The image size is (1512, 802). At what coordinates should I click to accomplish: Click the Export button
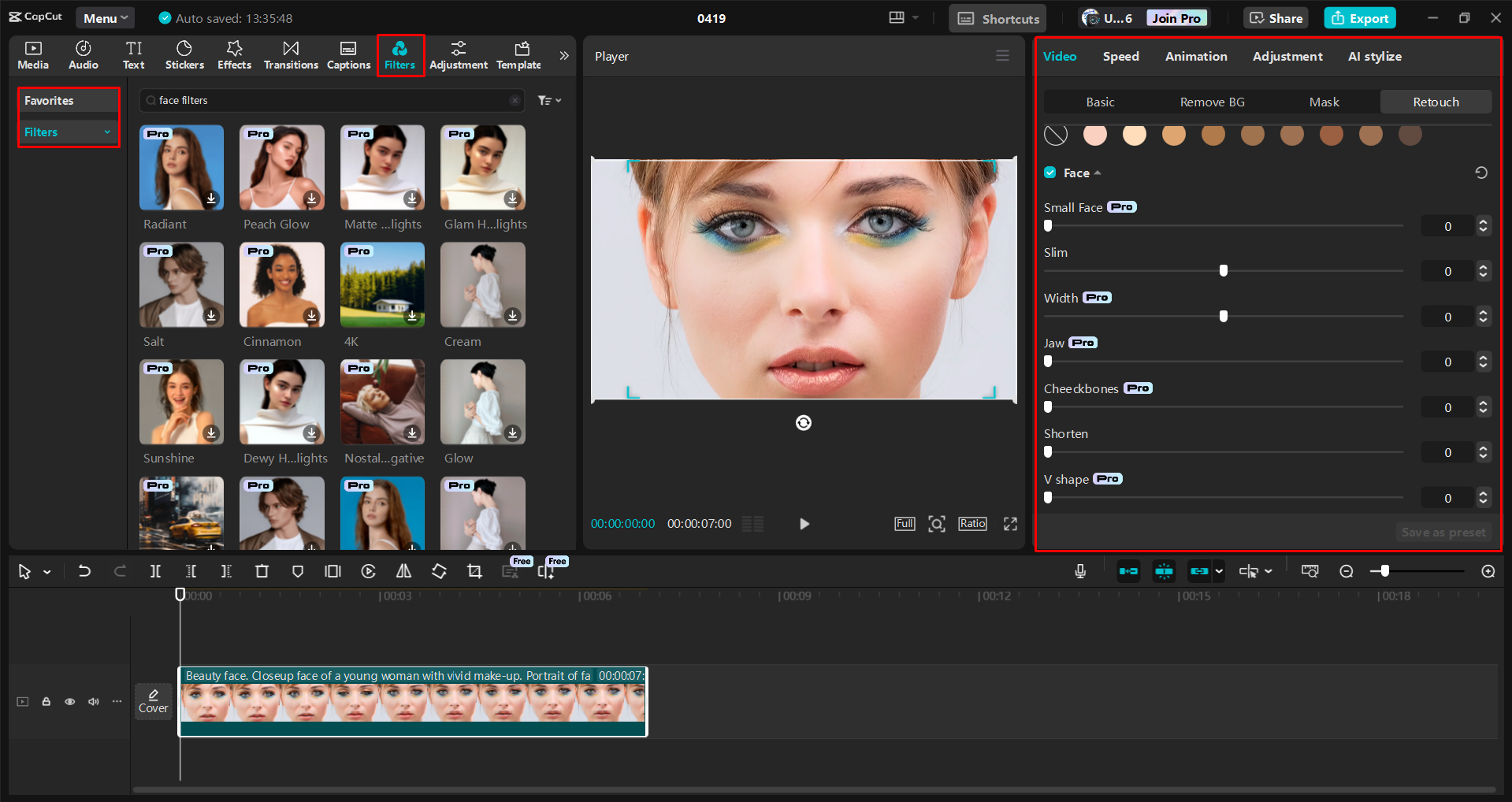point(1359,17)
